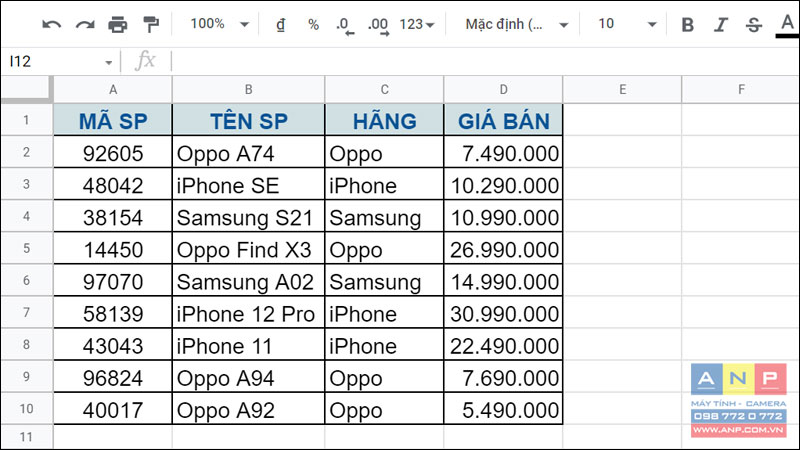Click the I12 name box
The width and height of the screenshot is (800, 450).
pyautogui.click(x=60, y=62)
